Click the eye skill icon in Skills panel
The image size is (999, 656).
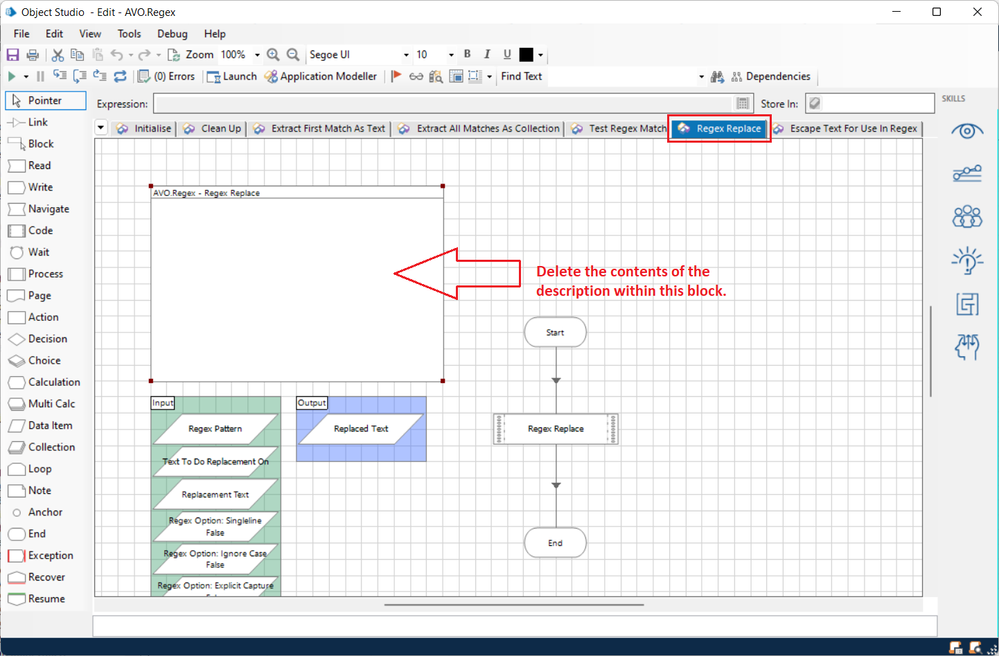[966, 131]
